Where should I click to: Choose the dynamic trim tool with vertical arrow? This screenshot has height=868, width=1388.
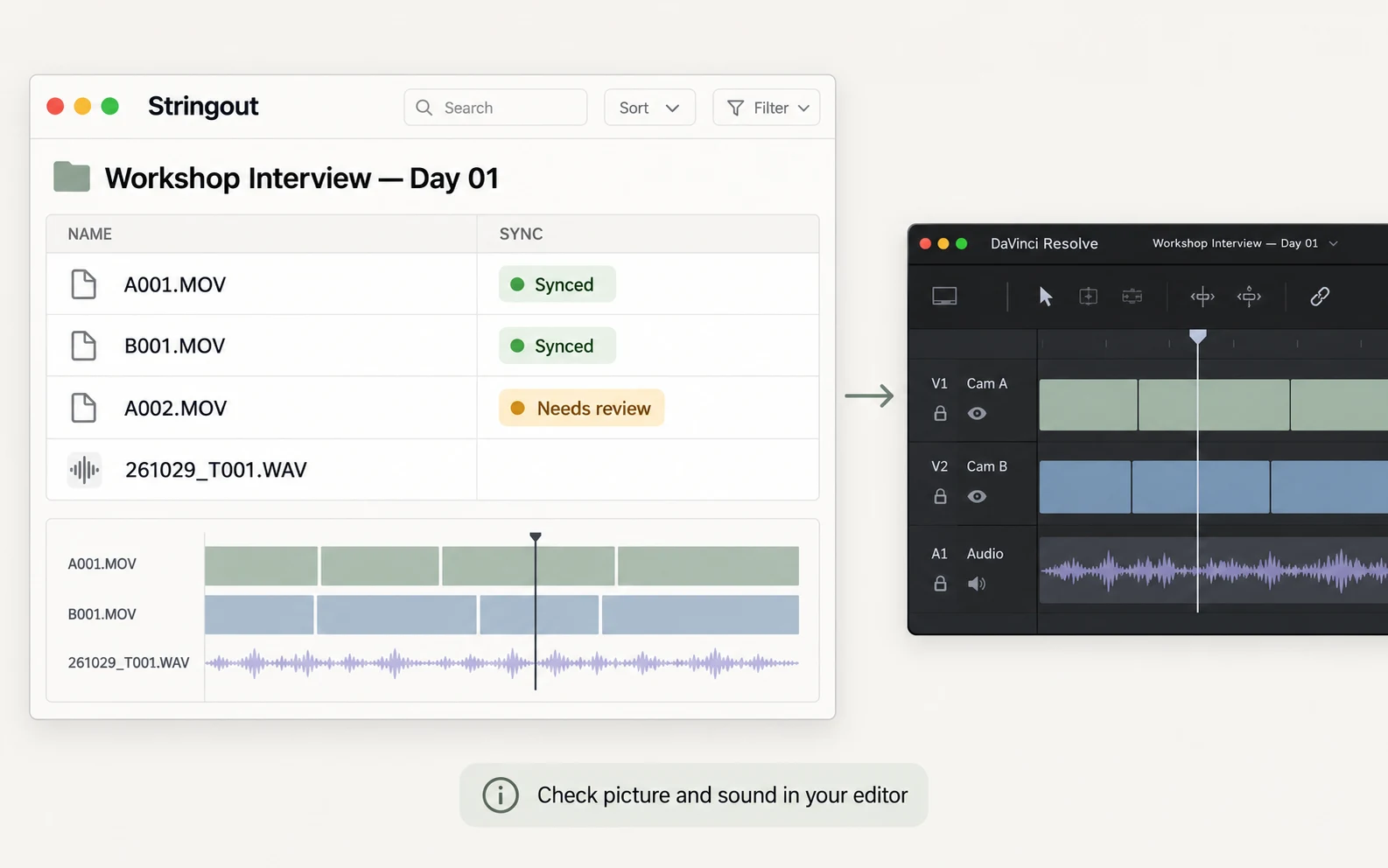tap(1249, 297)
